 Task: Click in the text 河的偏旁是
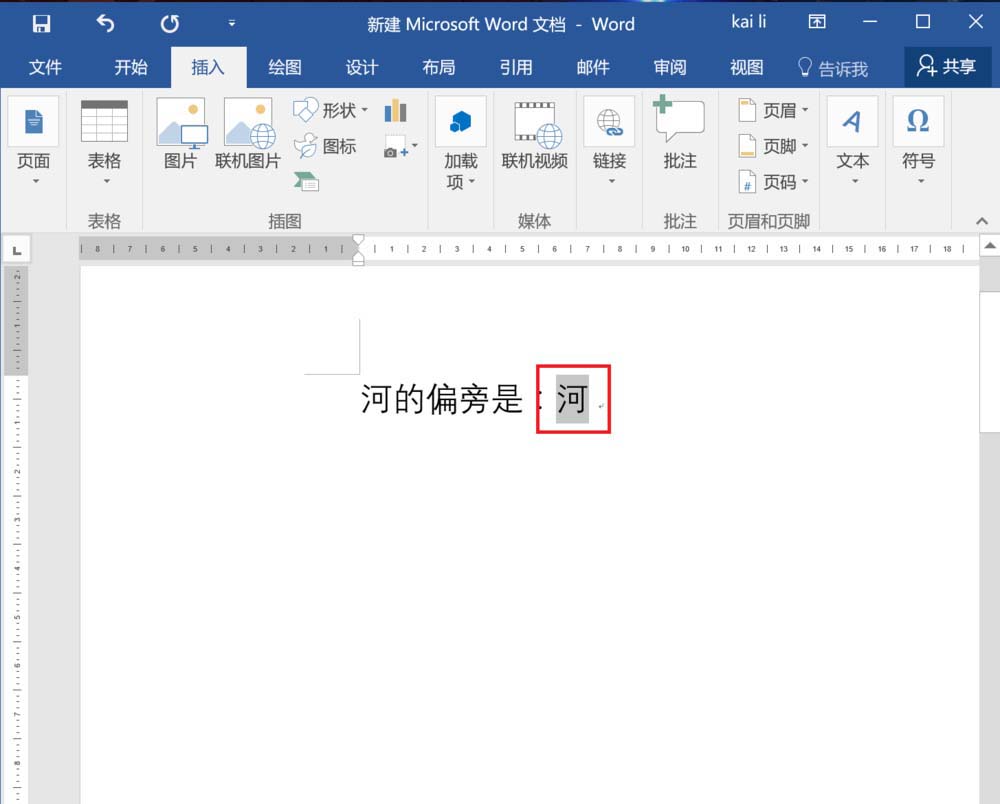pos(441,399)
